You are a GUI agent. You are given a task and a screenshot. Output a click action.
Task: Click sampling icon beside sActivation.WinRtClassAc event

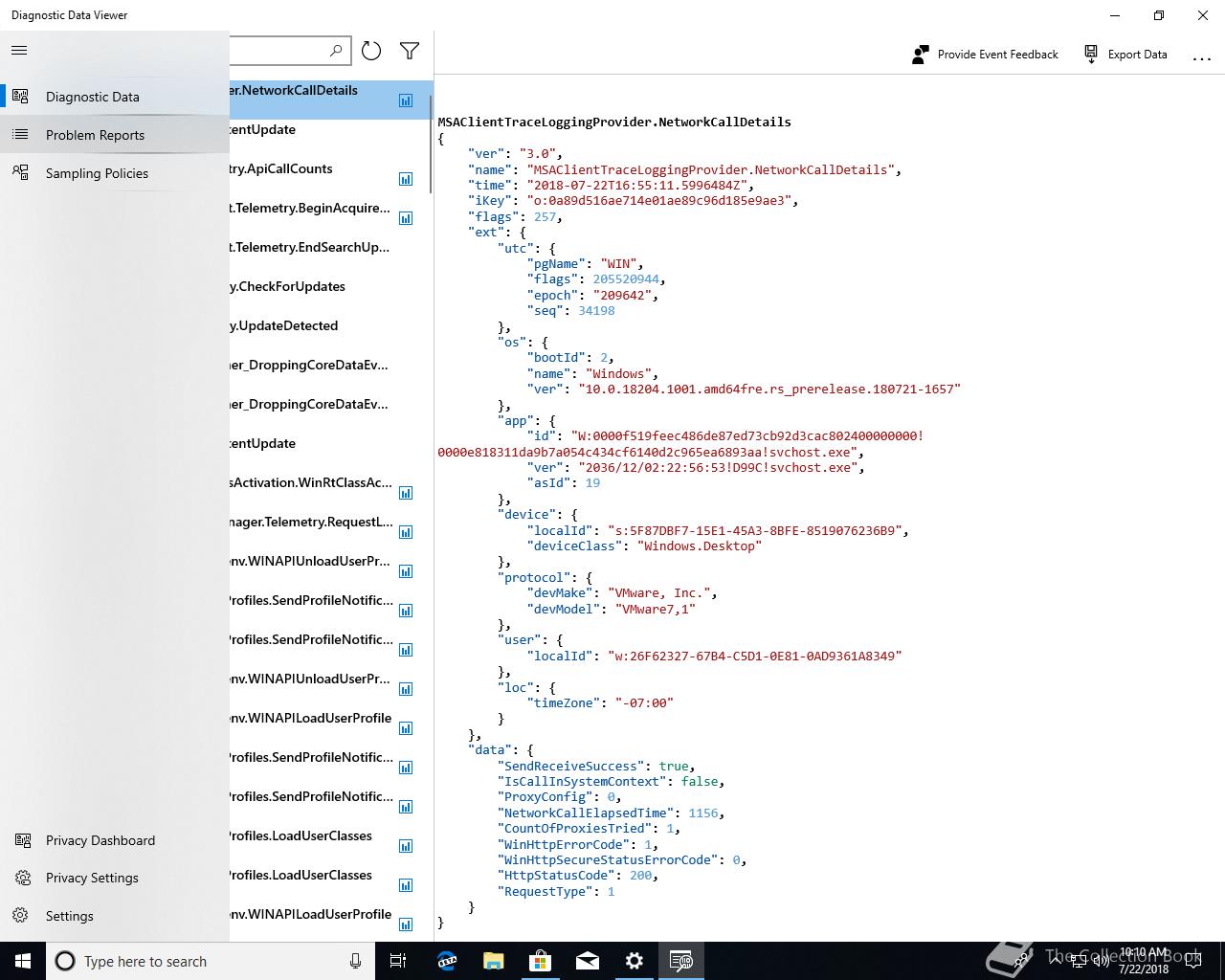click(x=406, y=493)
